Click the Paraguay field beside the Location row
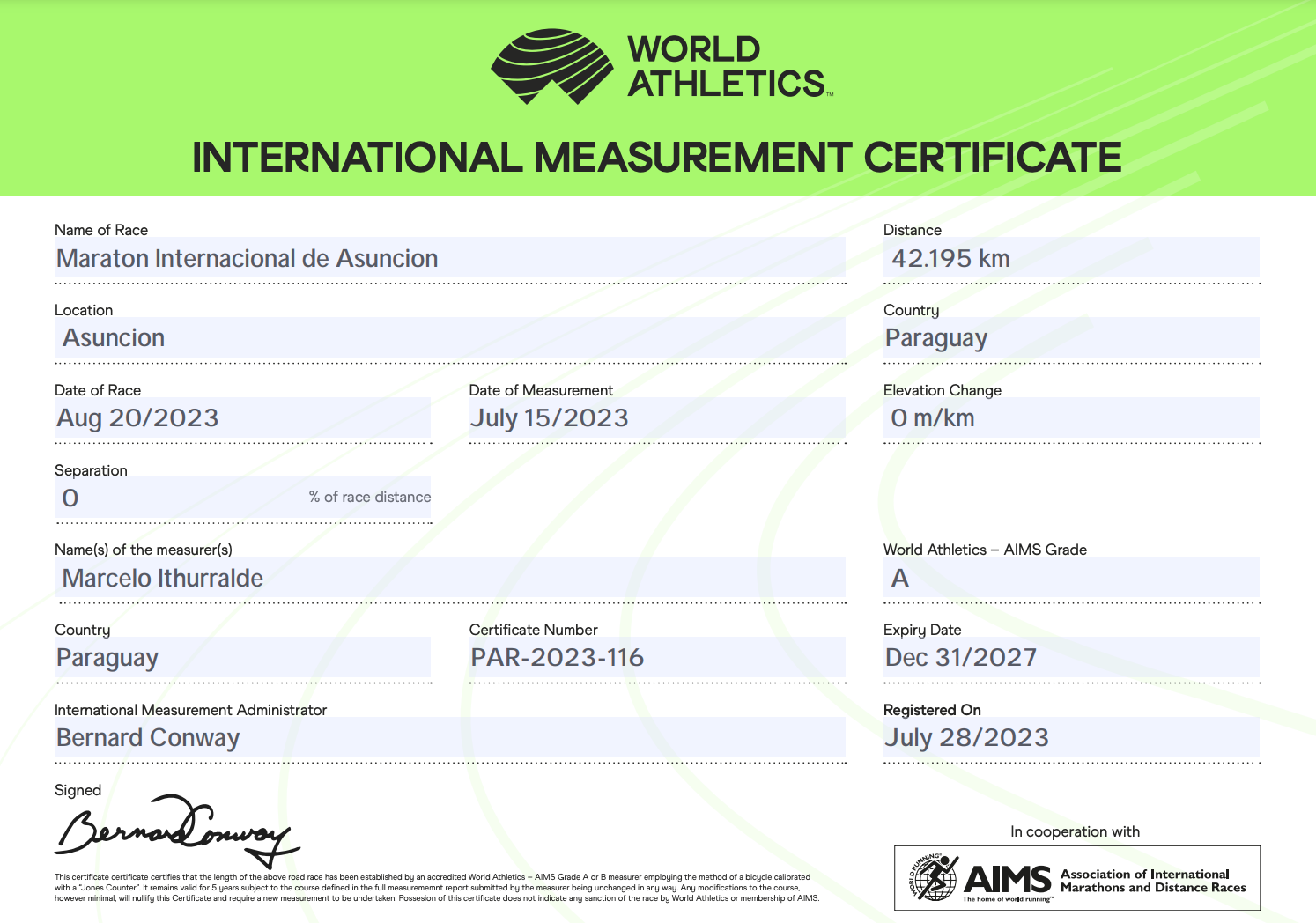Viewport: 1316px width, 923px height. [x=1071, y=338]
